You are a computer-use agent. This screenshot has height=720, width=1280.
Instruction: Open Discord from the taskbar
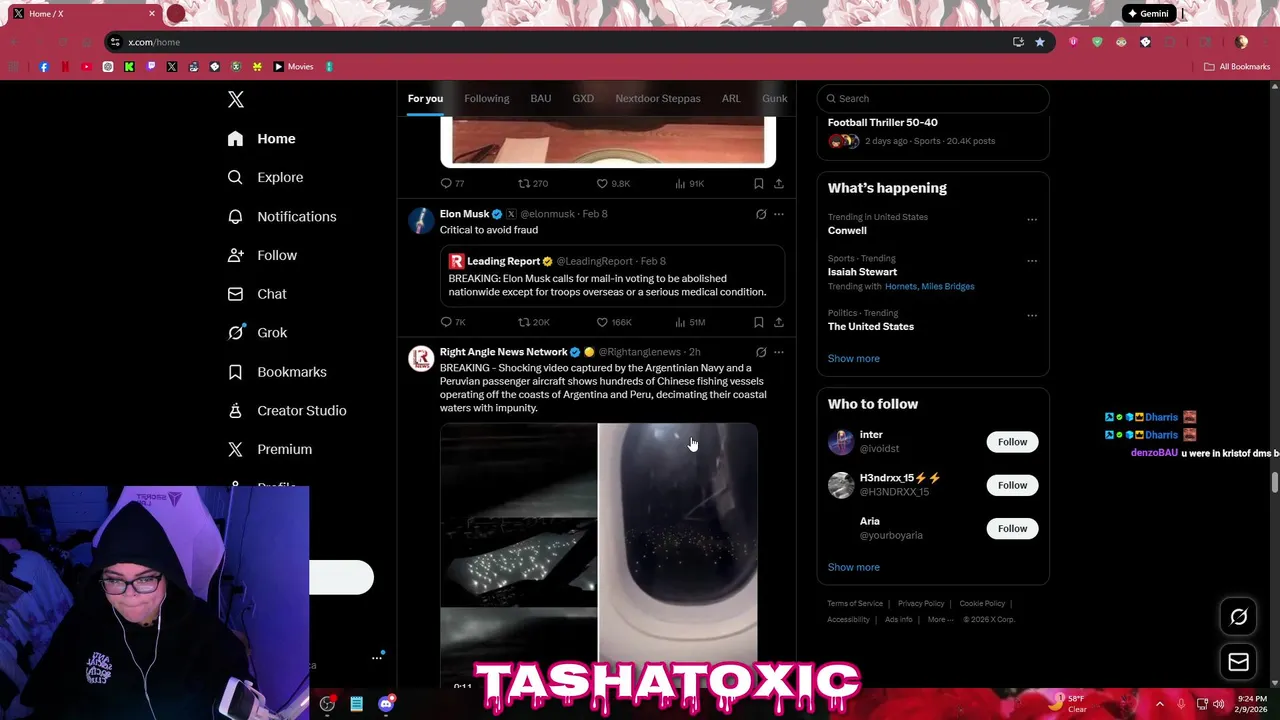[386, 704]
